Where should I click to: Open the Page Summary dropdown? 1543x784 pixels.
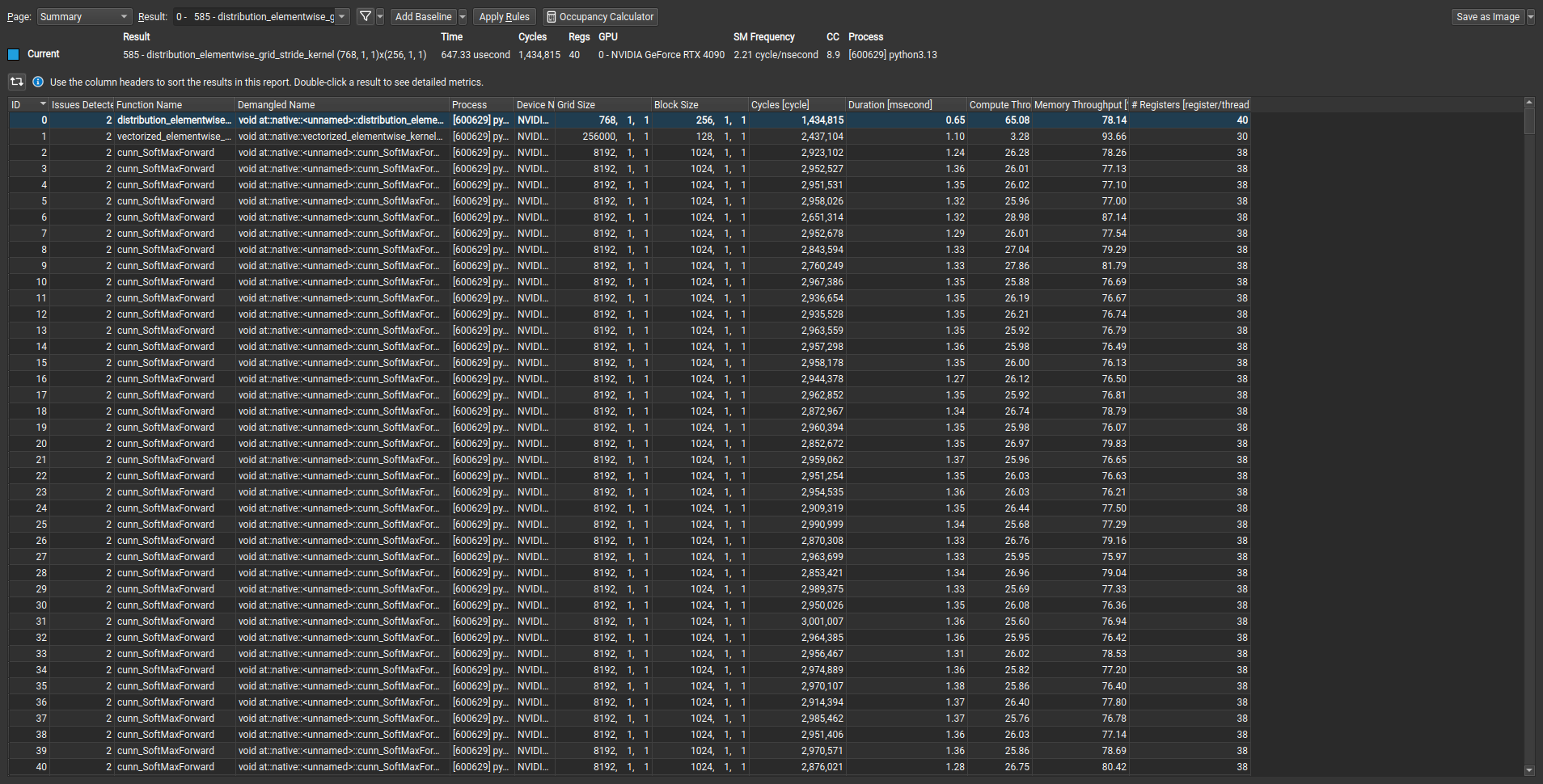[x=84, y=16]
